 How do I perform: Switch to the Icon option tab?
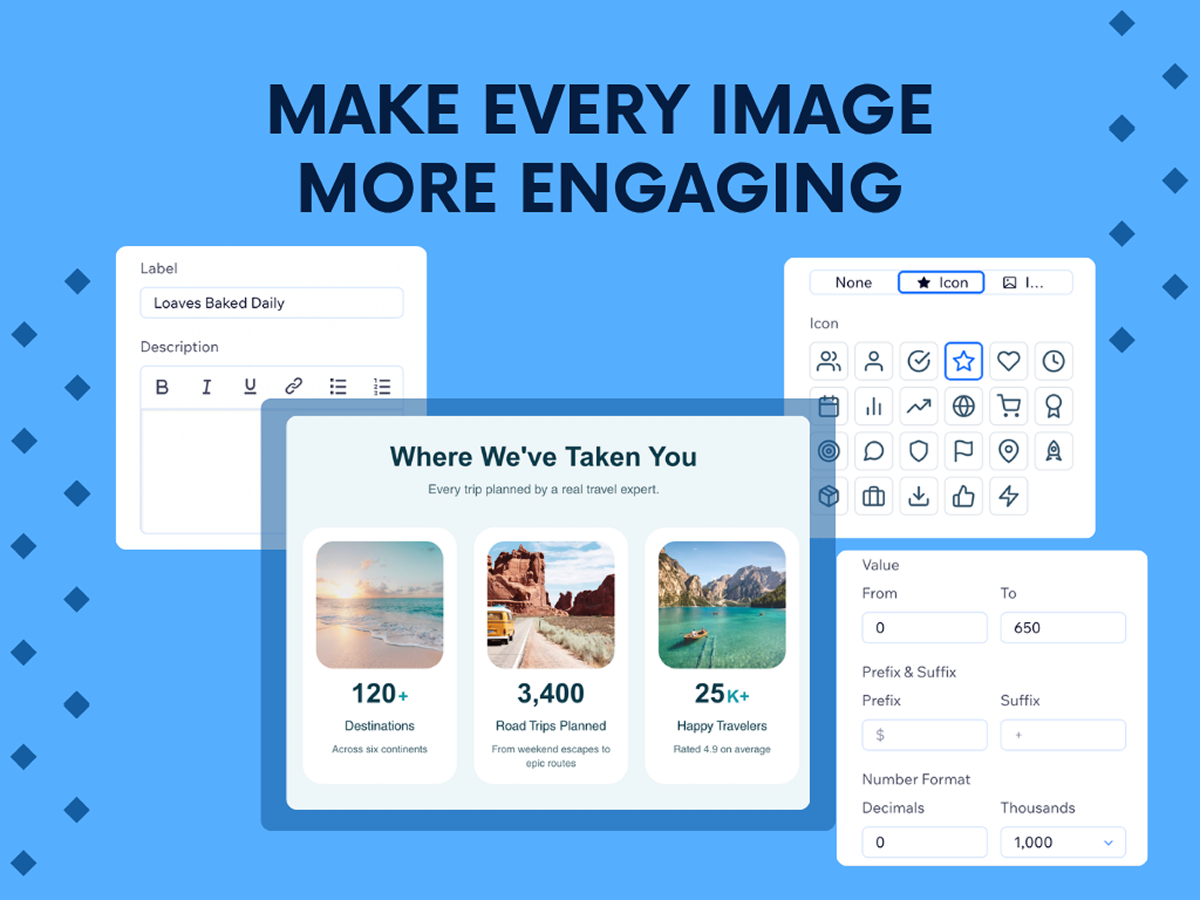pos(941,283)
